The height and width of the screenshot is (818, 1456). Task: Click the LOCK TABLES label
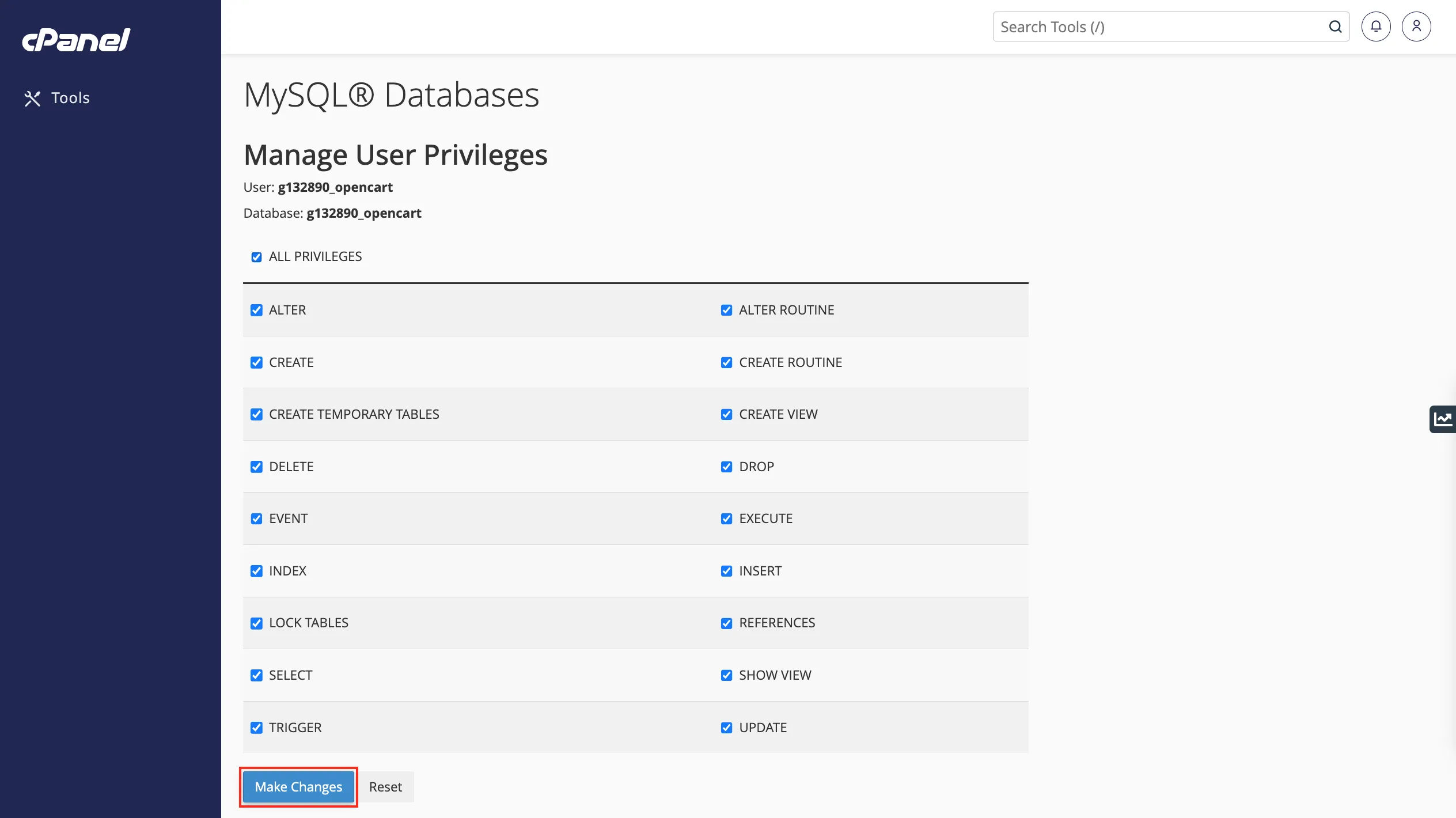pyautogui.click(x=309, y=623)
